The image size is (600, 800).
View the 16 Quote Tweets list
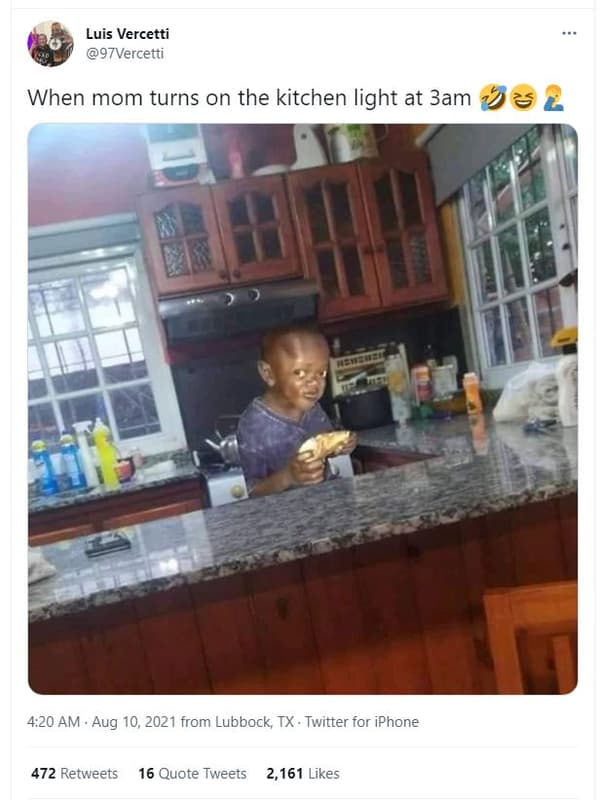coord(192,773)
